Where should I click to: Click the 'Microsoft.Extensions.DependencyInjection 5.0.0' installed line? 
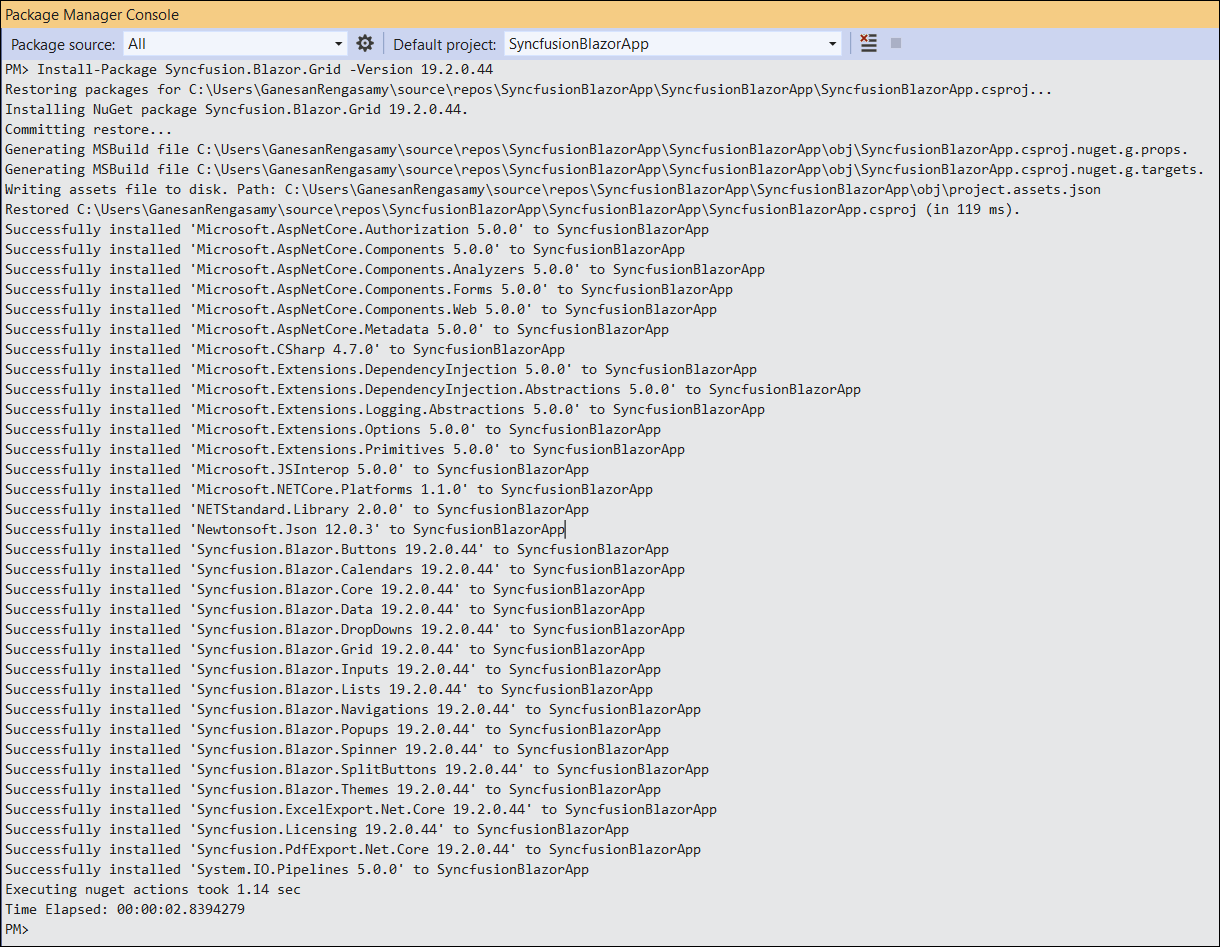381,369
